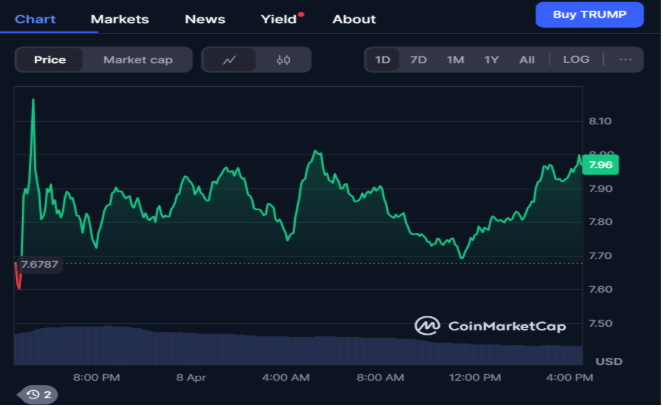Select the 7D time range
The height and width of the screenshot is (407, 663).
click(x=419, y=60)
